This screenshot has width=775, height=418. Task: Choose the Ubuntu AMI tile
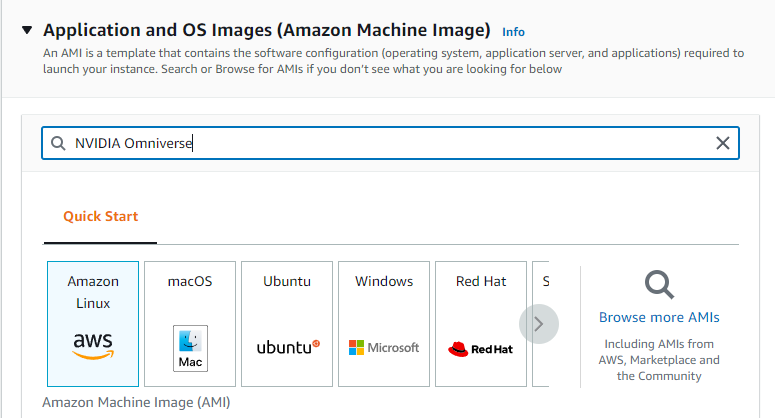287,324
